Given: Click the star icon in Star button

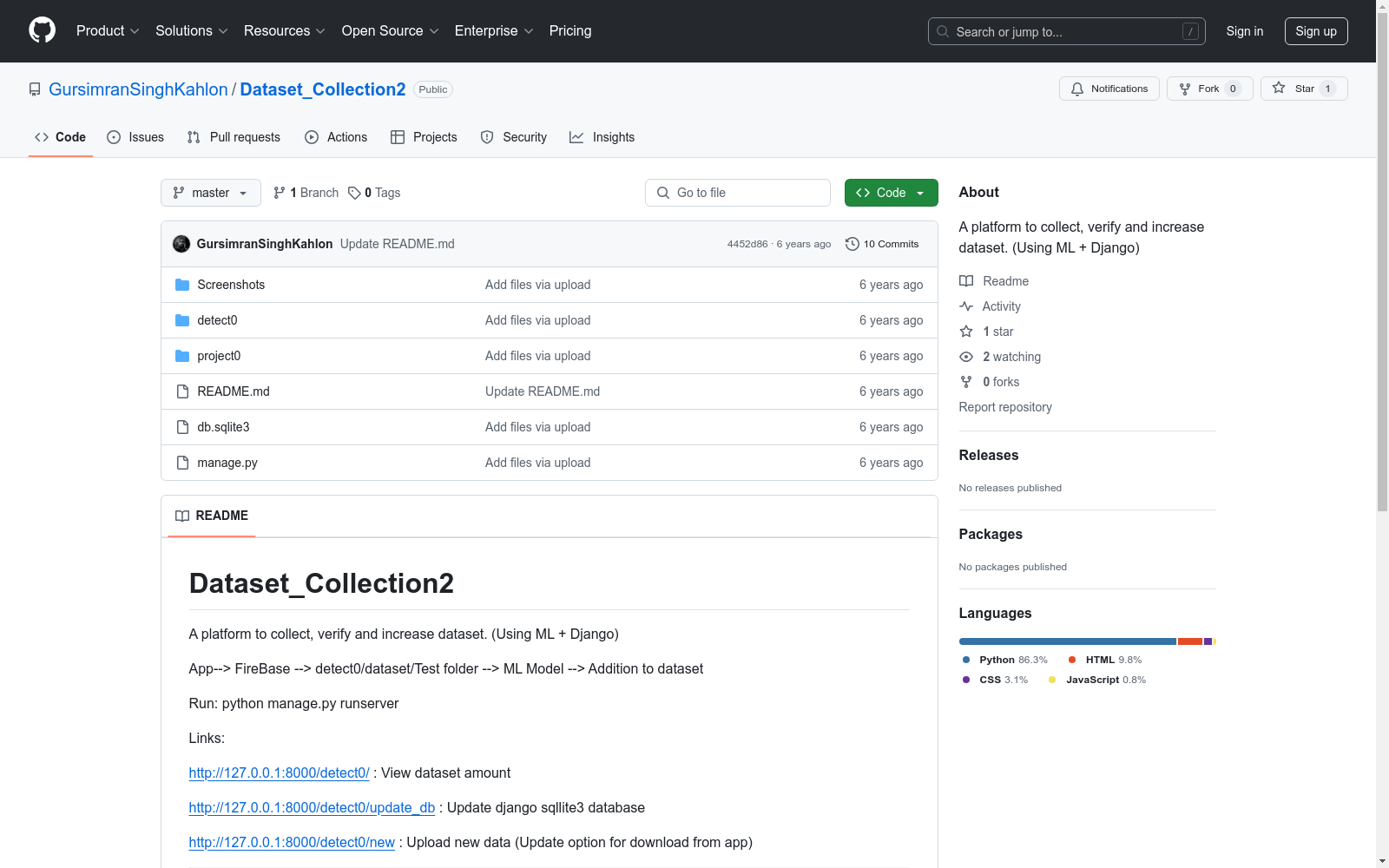Looking at the screenshot, I should point(1279,88).
